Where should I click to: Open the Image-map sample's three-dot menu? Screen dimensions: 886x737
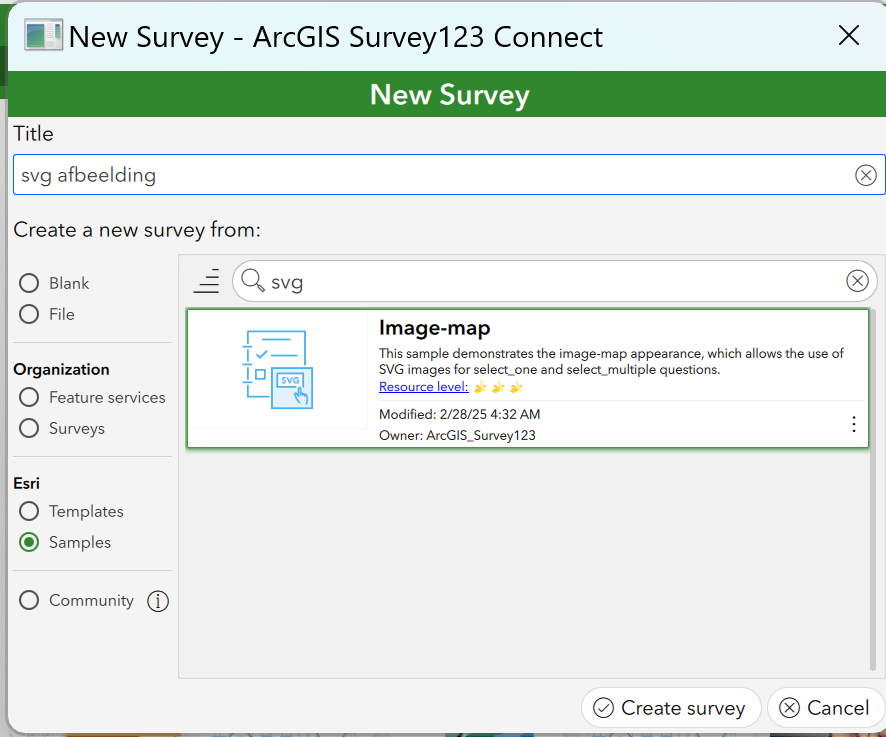pyautogui.click(x=853, y=424)
